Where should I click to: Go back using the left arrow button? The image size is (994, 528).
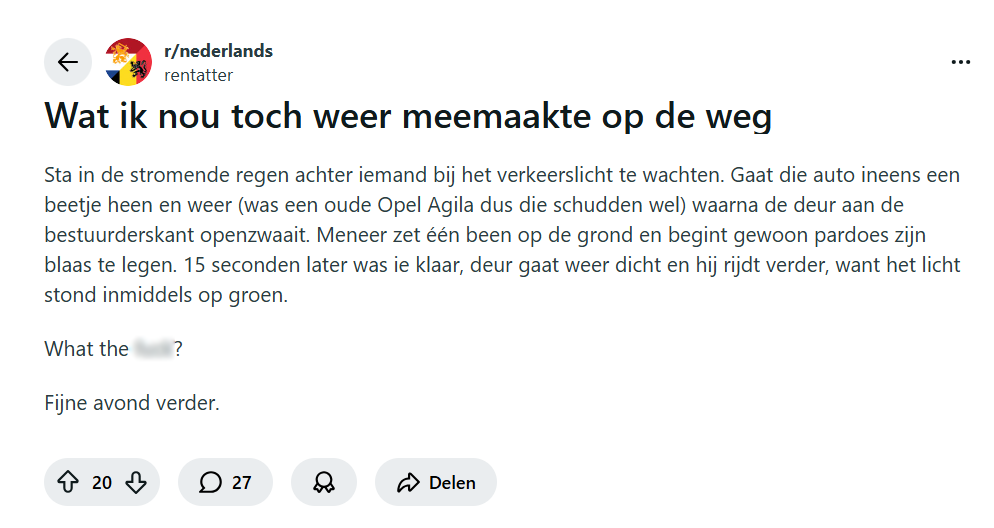click(67, 62)
